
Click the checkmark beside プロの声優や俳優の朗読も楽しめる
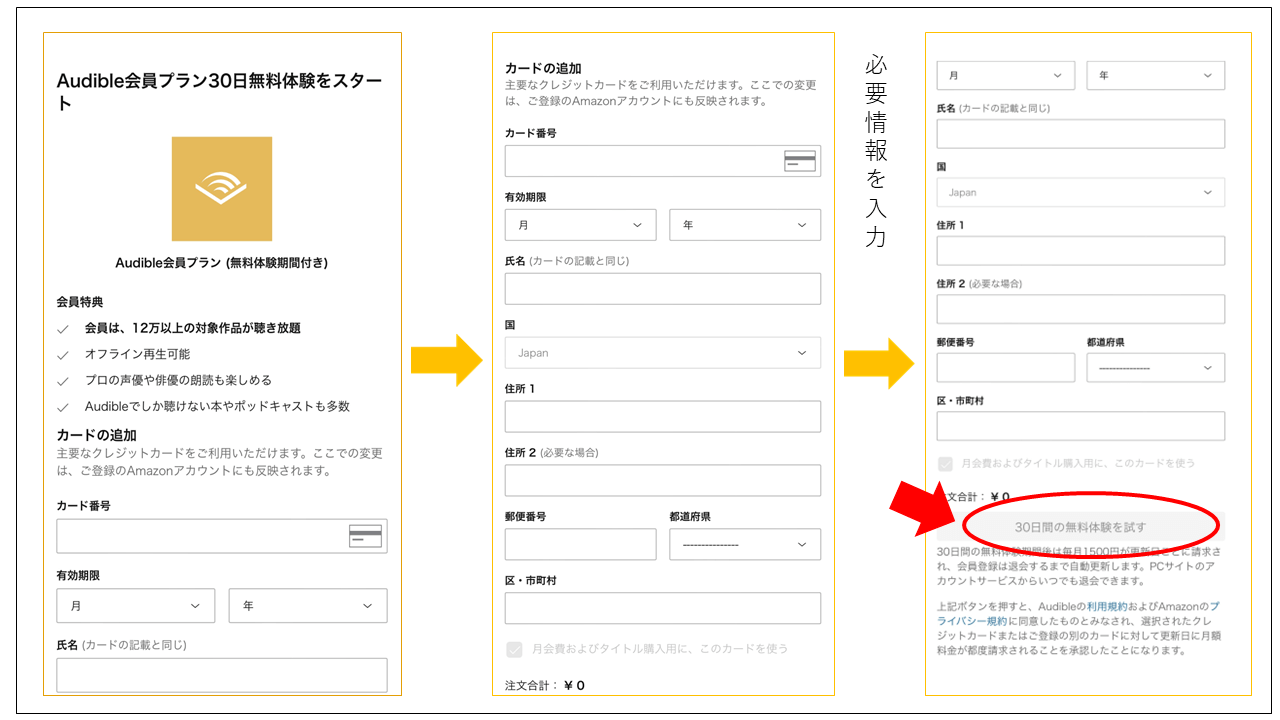(63, 381)
